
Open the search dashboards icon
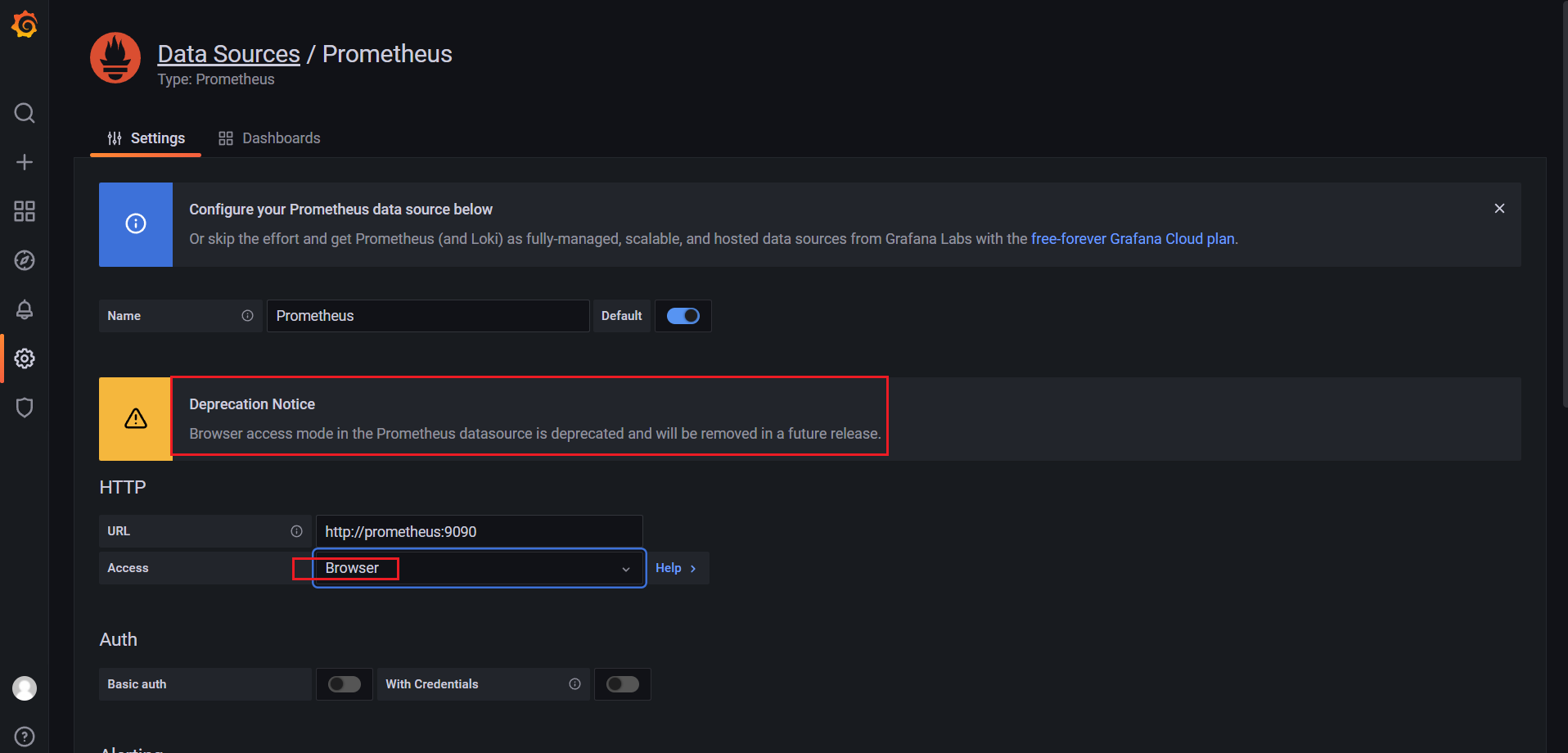point(25,113)
